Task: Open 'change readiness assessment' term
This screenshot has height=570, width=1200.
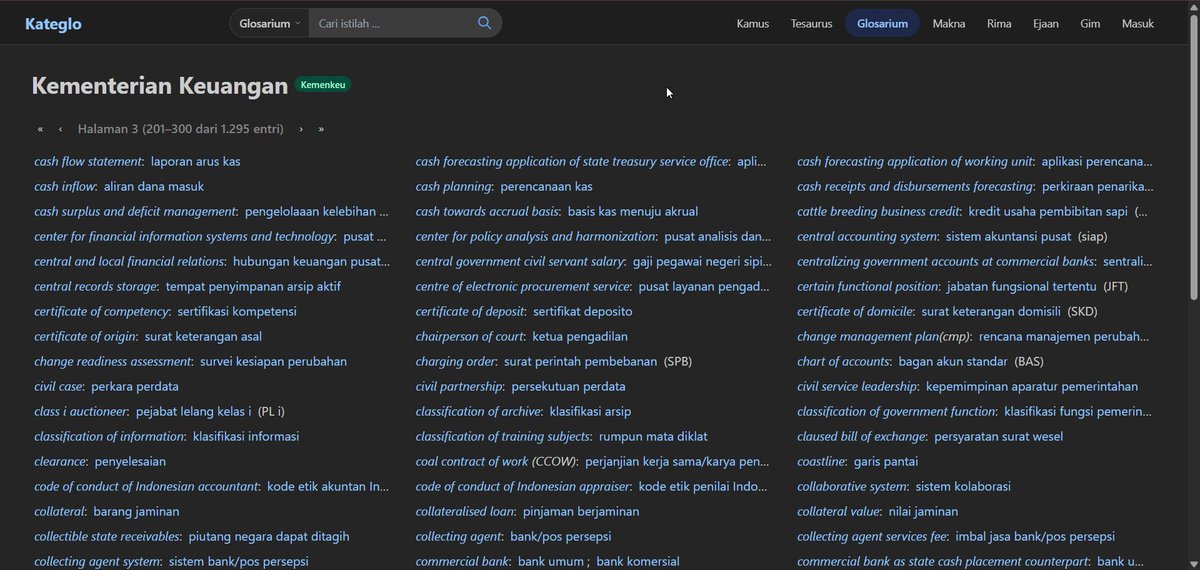Action: [x=113, y=361]
